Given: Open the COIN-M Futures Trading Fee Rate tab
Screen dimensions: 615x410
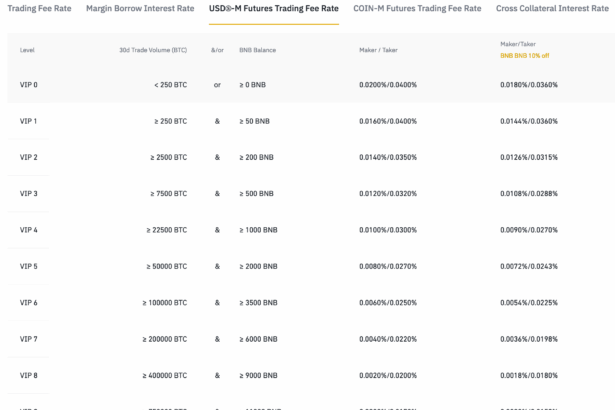Looking at the screenshot, I should (417, 8).
